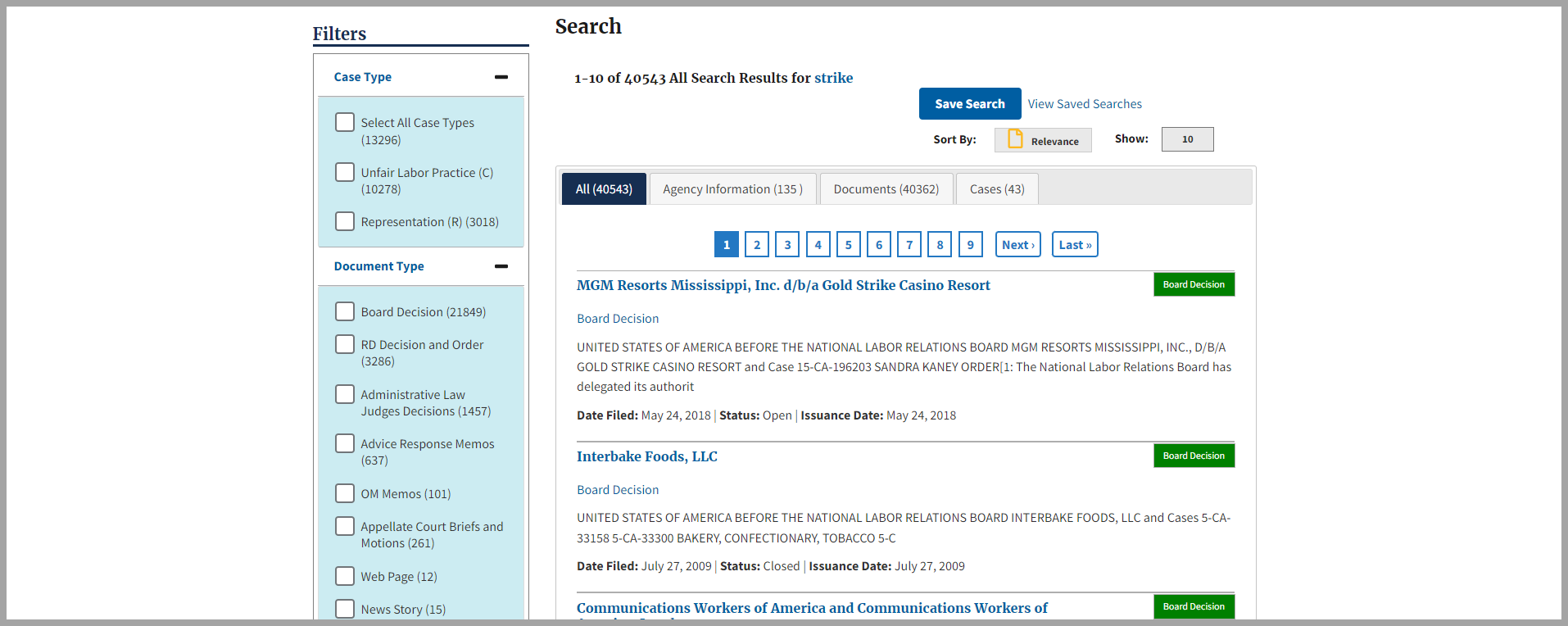Viewport: 1568px width, 626px height.
Task: Check Select All Case Types checkbox
Action: pos(345,123)
